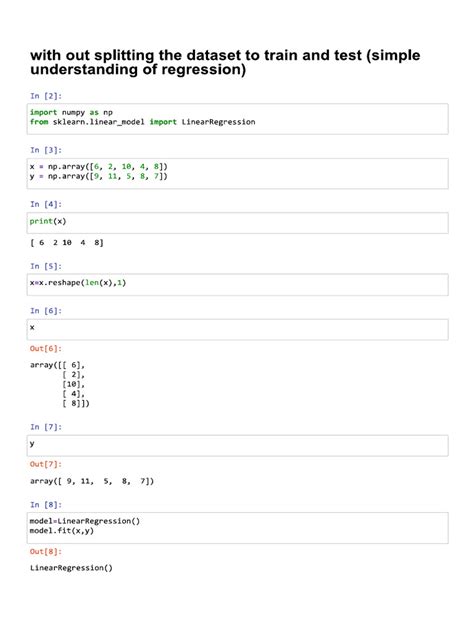
Task: Click the In [3] array definition cell
Action: pyautogui.click(x=237, y=173)
